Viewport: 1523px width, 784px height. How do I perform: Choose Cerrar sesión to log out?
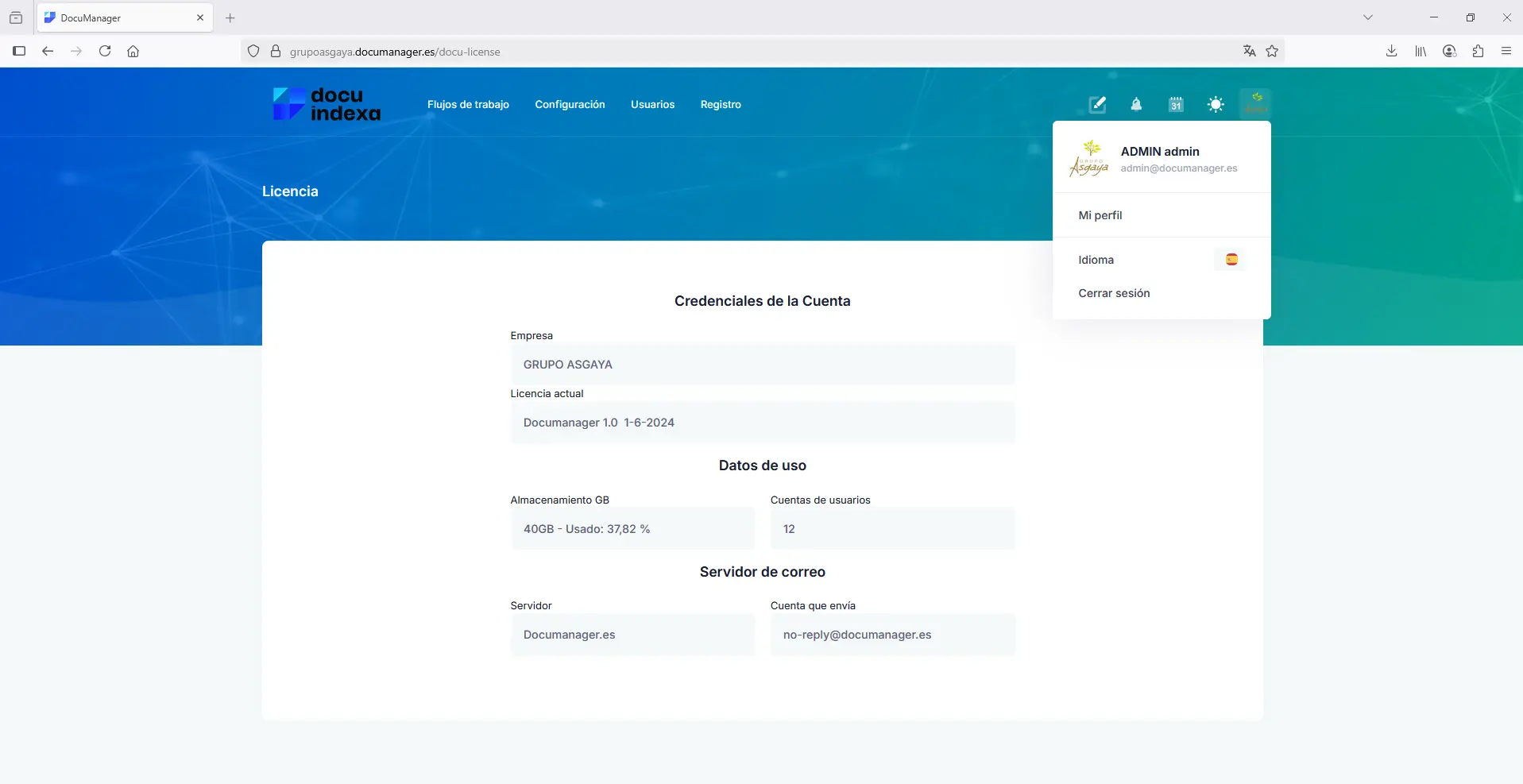tap(1114, 293)
